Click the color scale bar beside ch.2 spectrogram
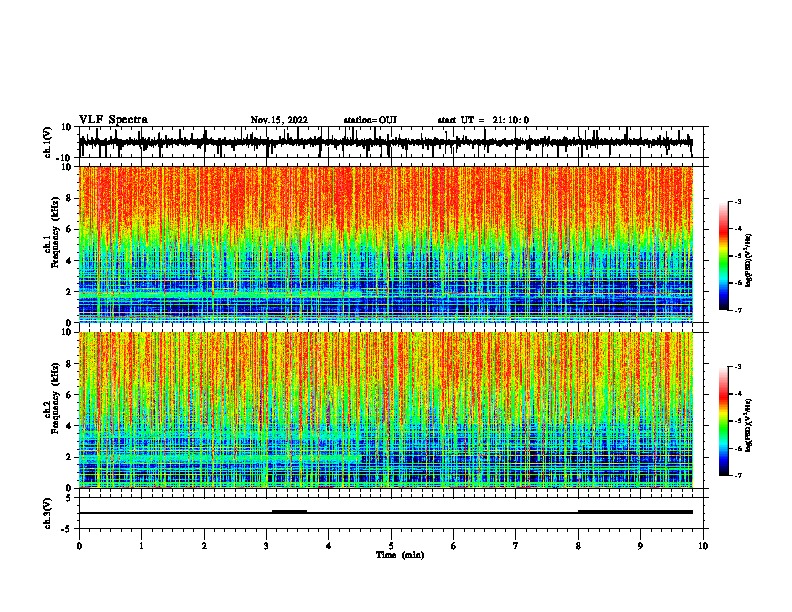 point(723,421)
